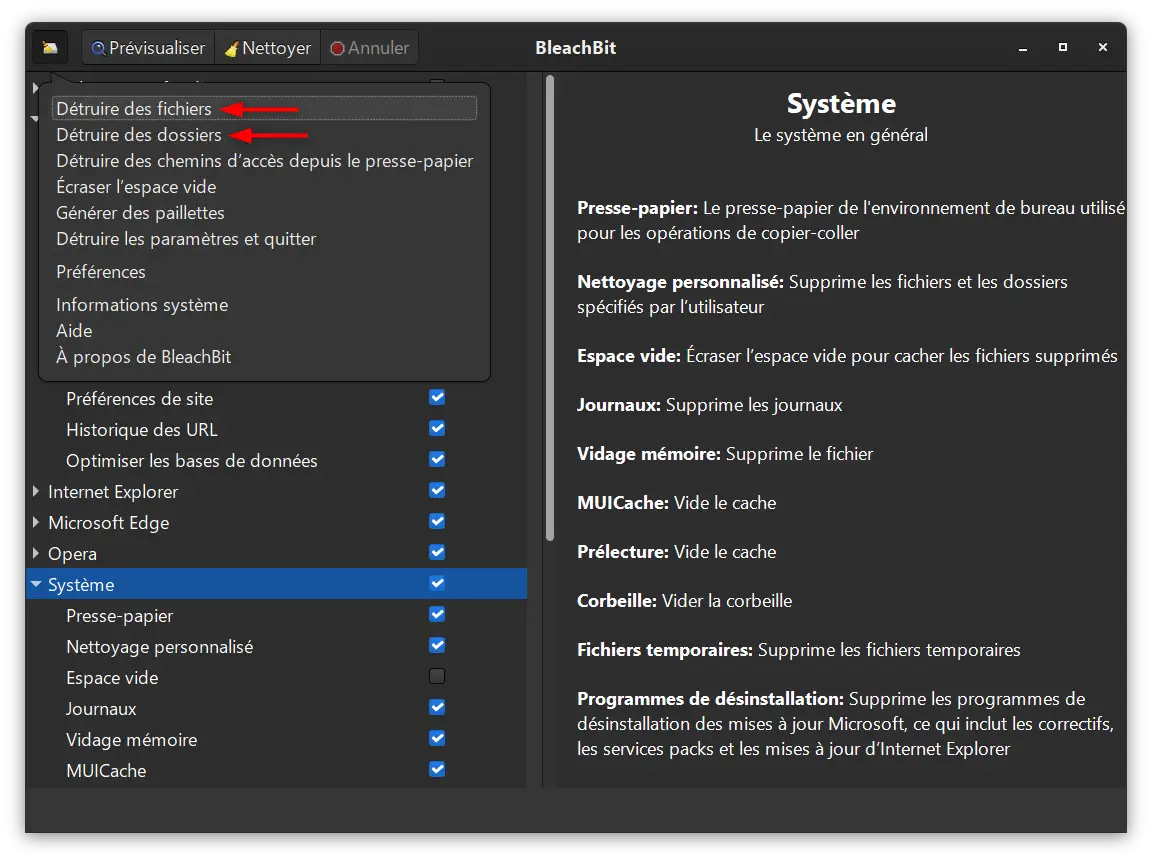1152x861 pixels.
Task: Select the Presse-papier tree row
Action: point(276,616)
